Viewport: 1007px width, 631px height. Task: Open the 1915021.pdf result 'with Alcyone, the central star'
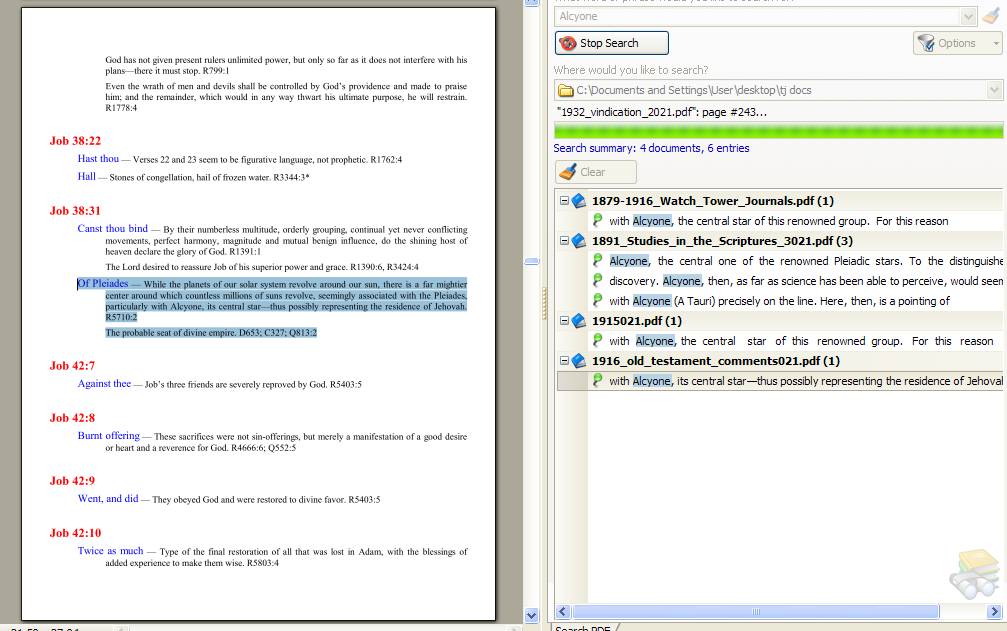click(x=801, y=341)
